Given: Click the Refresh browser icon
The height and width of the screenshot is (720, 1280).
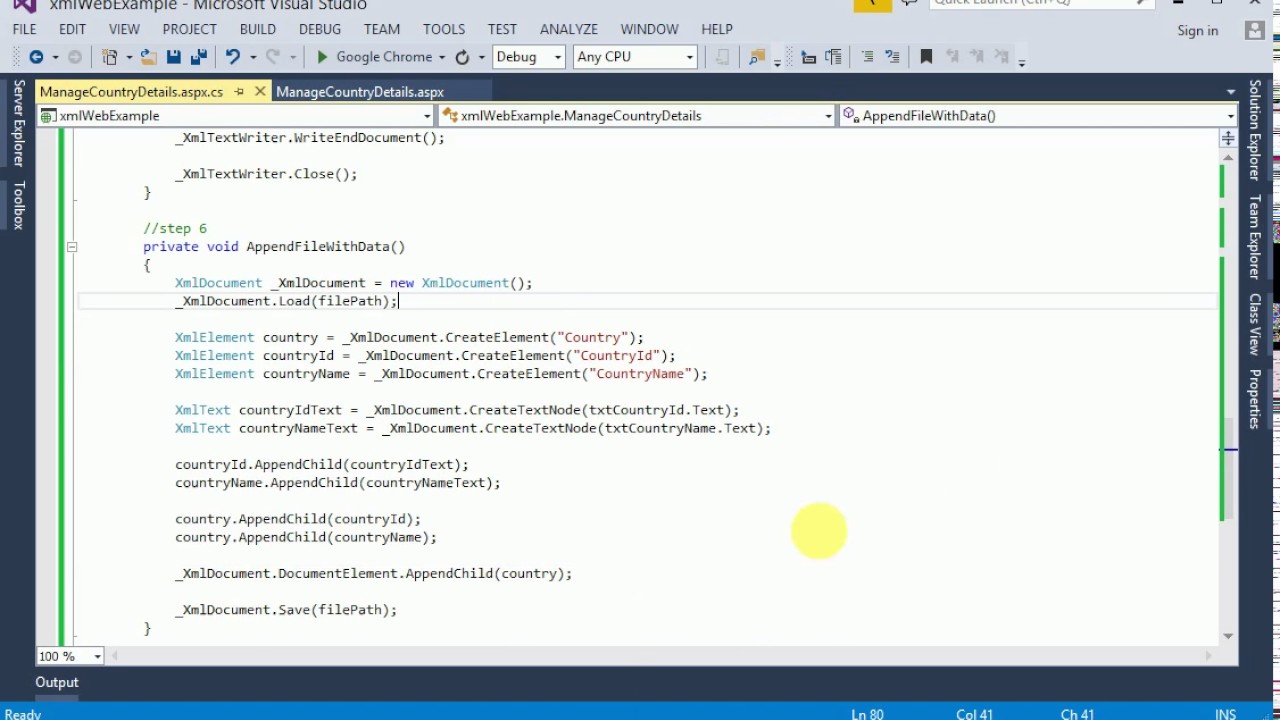Looking at the screenshot, I should point(462,57).
